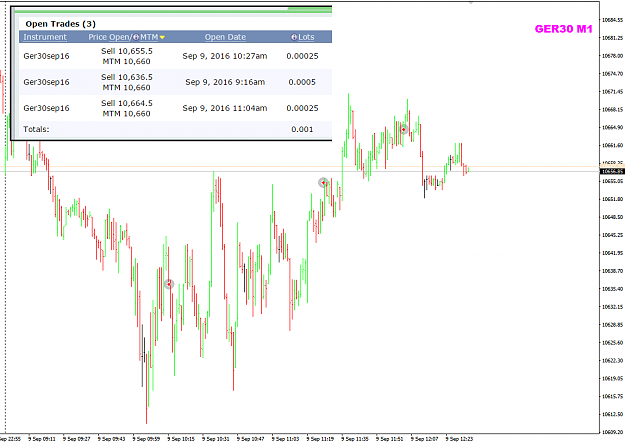Click the 9 Sep 10:15 time label

click(x=181, y=439)
